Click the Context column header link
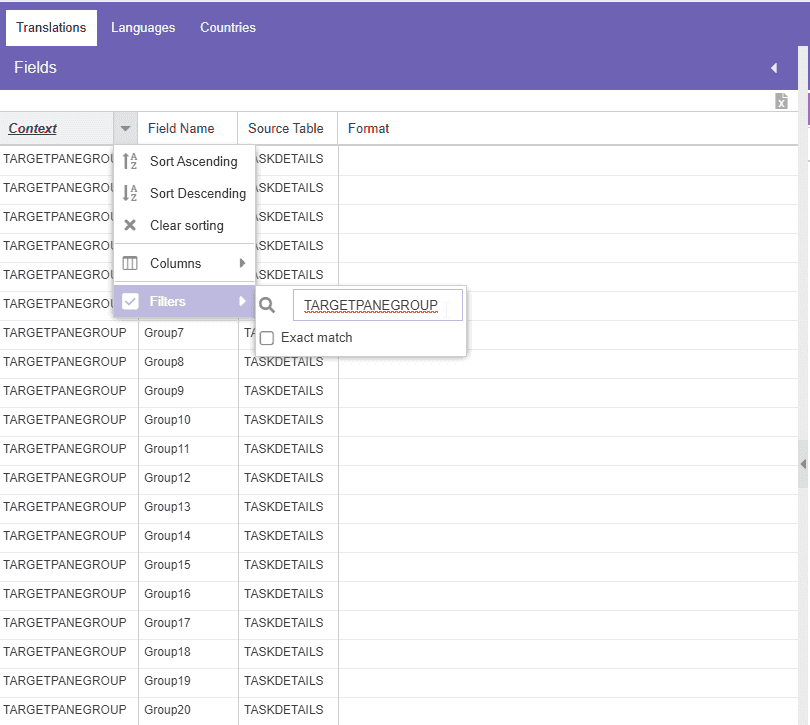Screen dimensions: 810x725 click(33, 128)
